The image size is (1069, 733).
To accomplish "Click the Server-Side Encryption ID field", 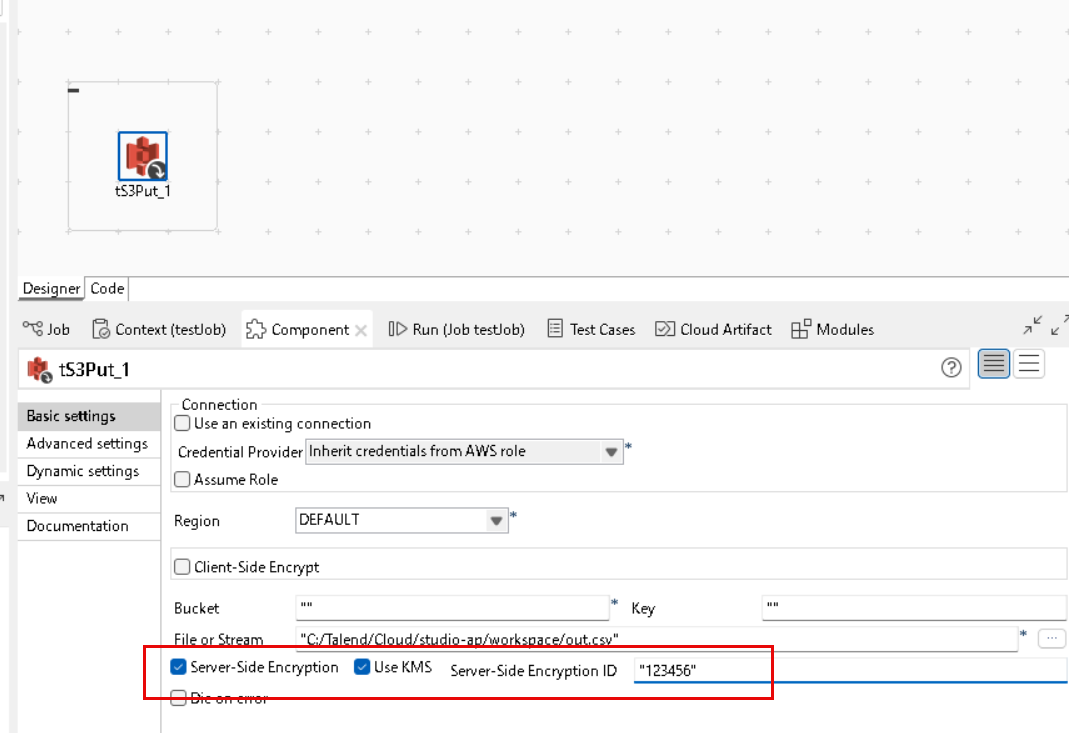I will pos(850,670).
